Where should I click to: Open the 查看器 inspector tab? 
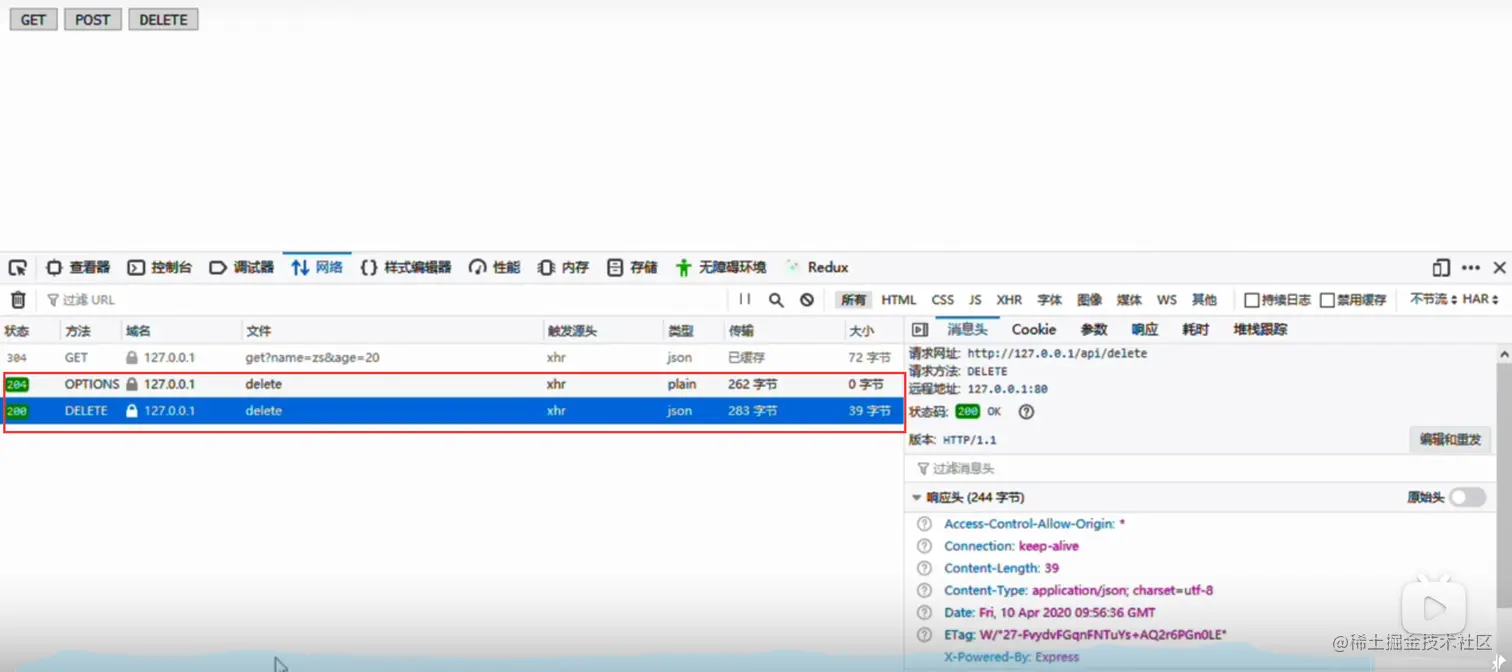coord(79,268)
